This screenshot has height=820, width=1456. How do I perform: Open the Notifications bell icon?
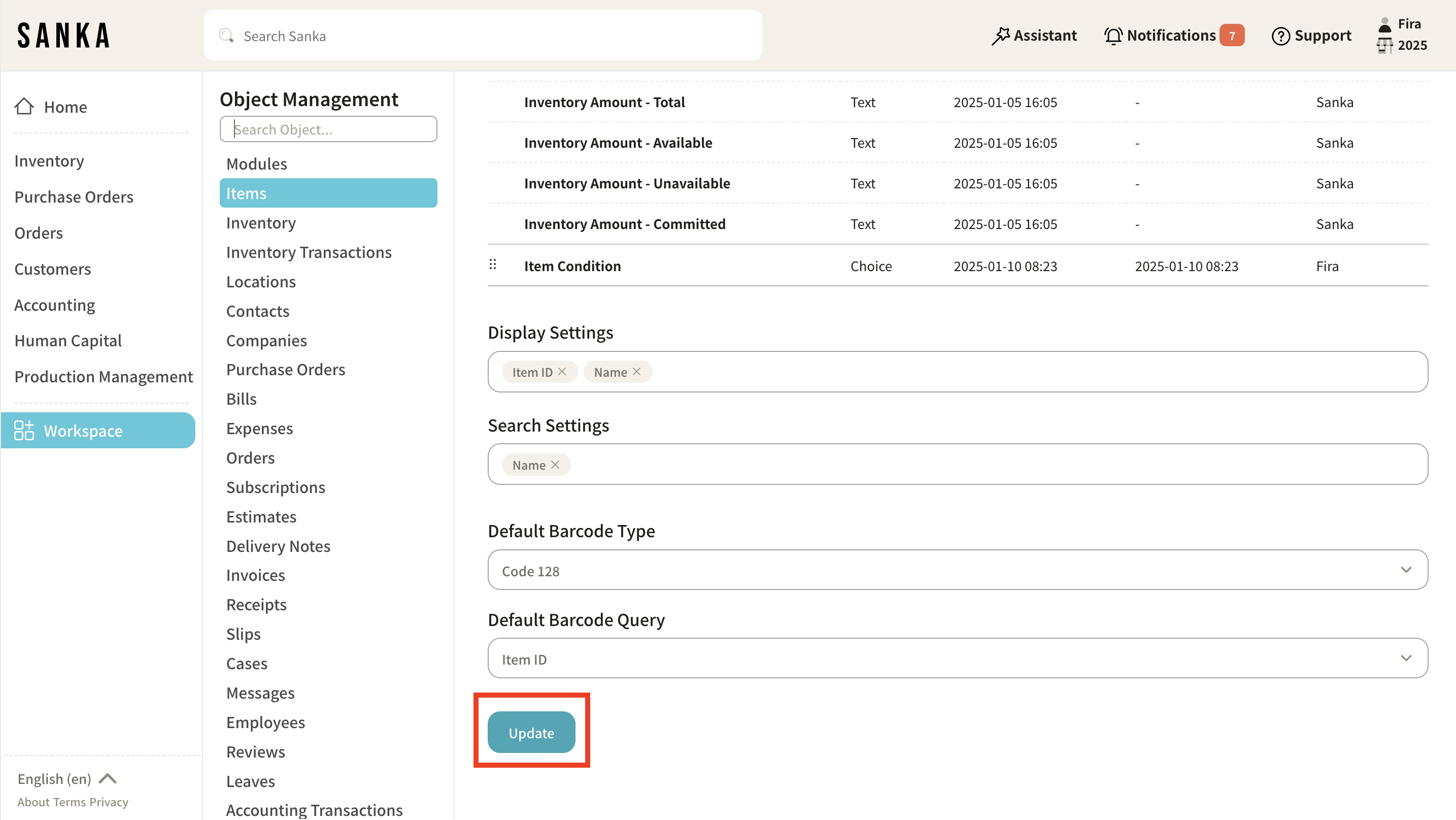(1113, 36)
